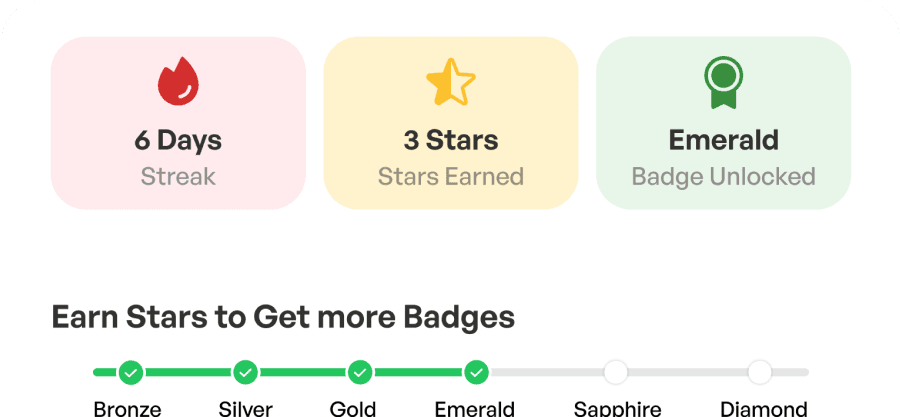Click the green emerald ribbon badge icon
900x417 pixels.
pos(723,82)
